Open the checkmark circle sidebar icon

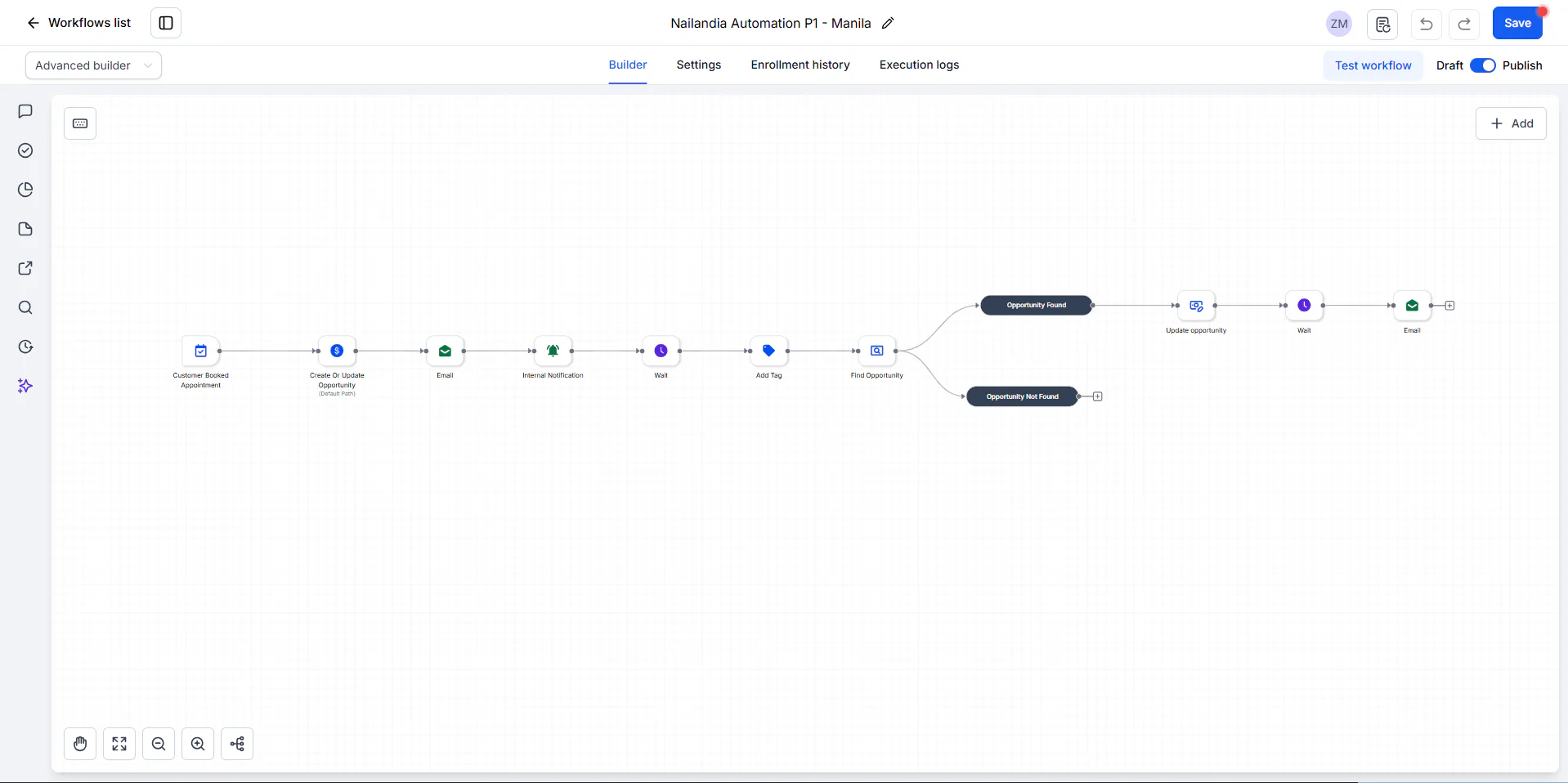click(25, 150)
